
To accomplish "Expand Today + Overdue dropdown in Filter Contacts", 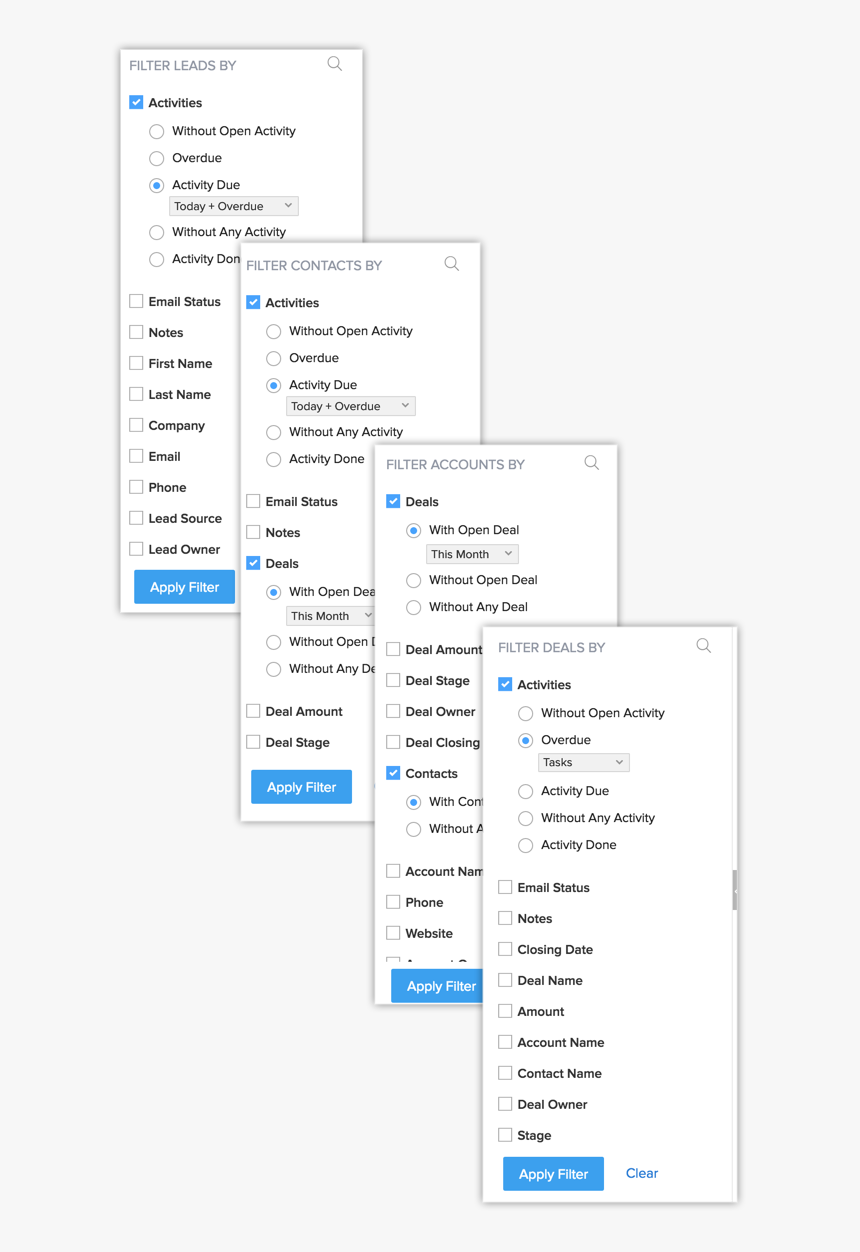I will point(350,405).
